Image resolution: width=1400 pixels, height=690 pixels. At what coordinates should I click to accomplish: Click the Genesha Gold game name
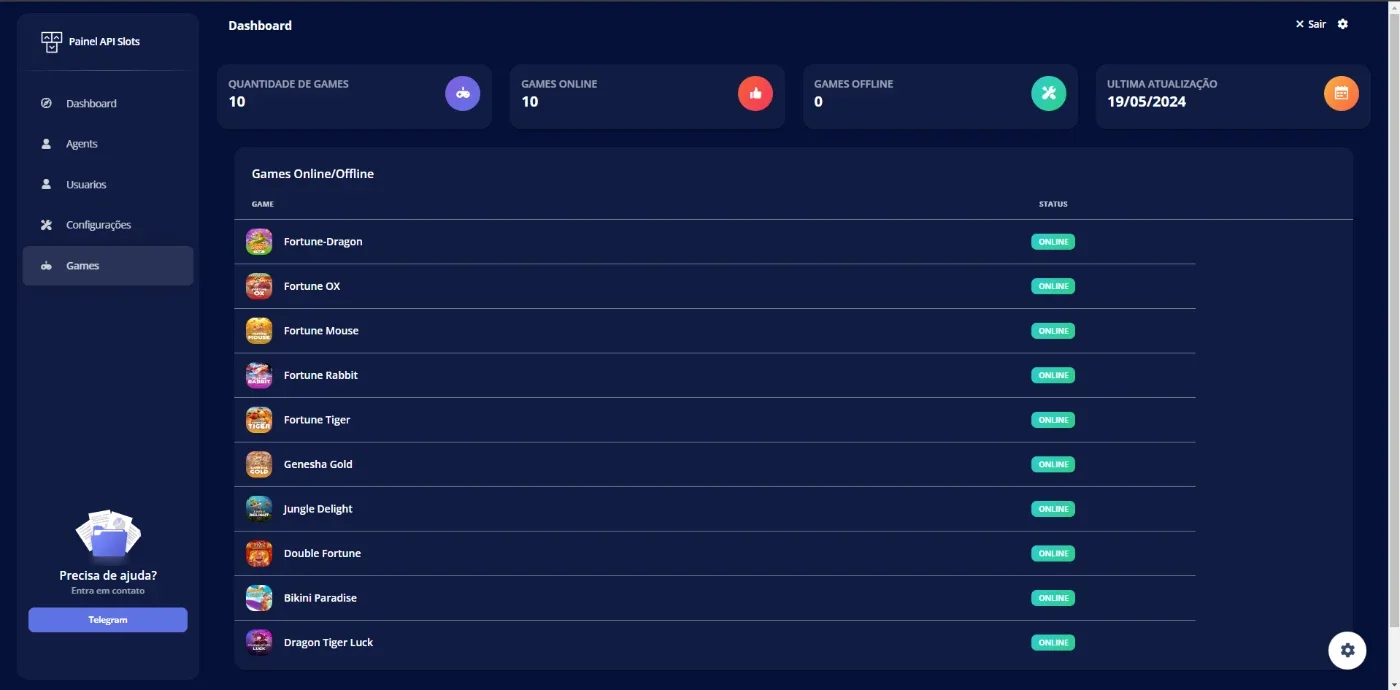[x=318, y=464]
